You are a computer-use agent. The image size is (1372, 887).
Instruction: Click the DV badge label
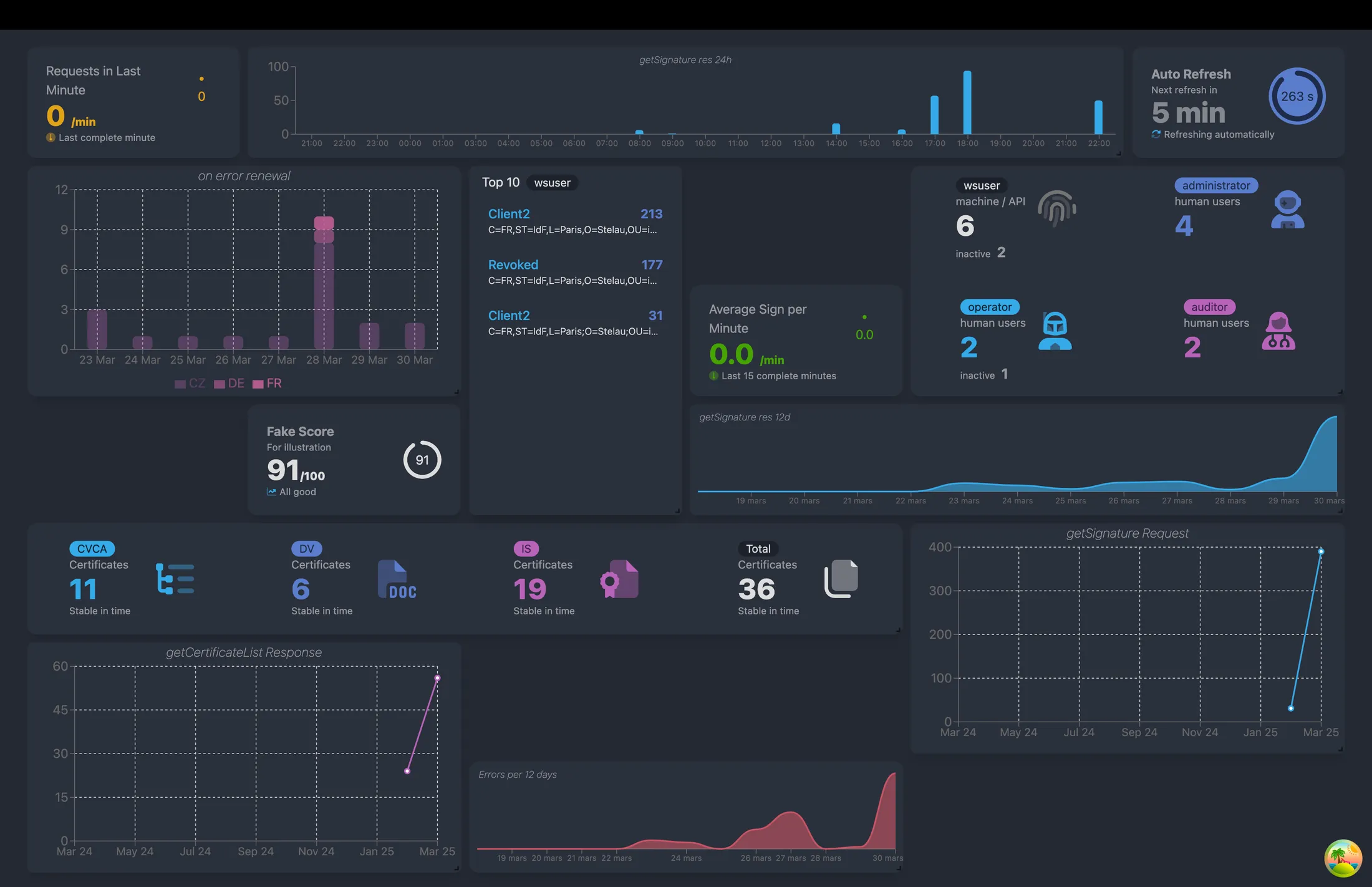[306, 548]
